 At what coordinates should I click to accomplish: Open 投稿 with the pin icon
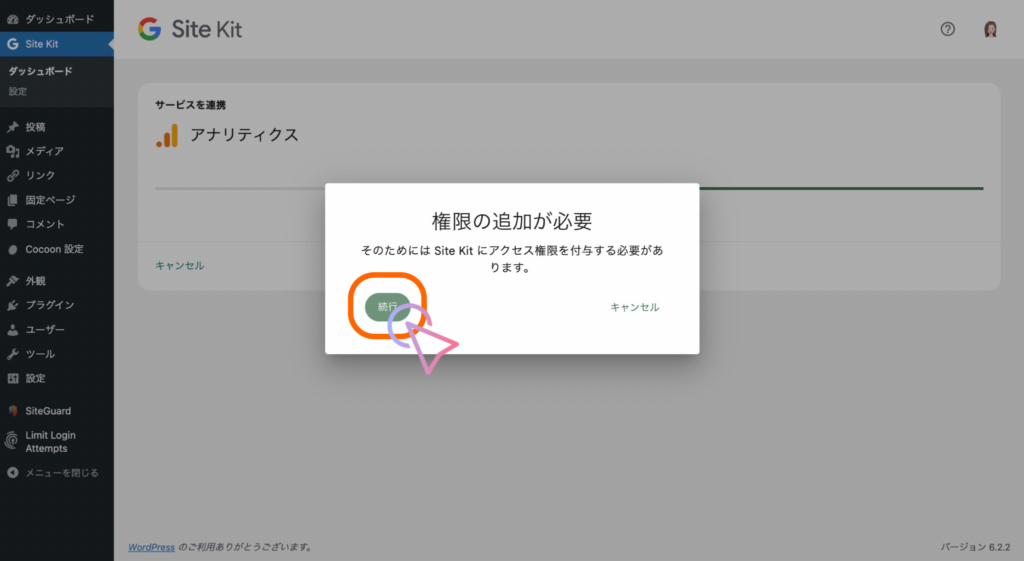point(35,127)
